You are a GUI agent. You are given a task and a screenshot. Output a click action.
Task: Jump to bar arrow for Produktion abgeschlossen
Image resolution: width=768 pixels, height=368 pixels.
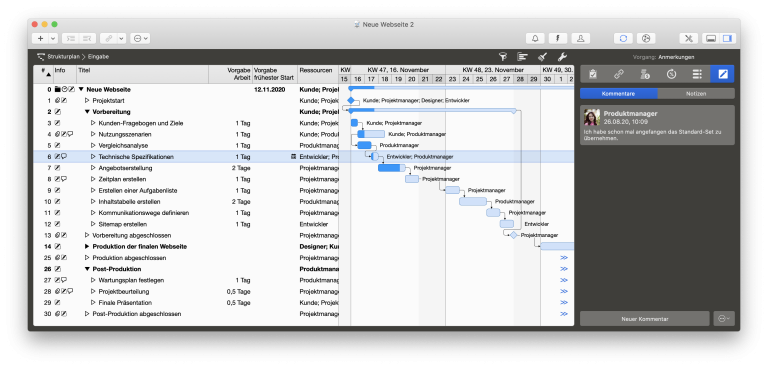(564, 258)
